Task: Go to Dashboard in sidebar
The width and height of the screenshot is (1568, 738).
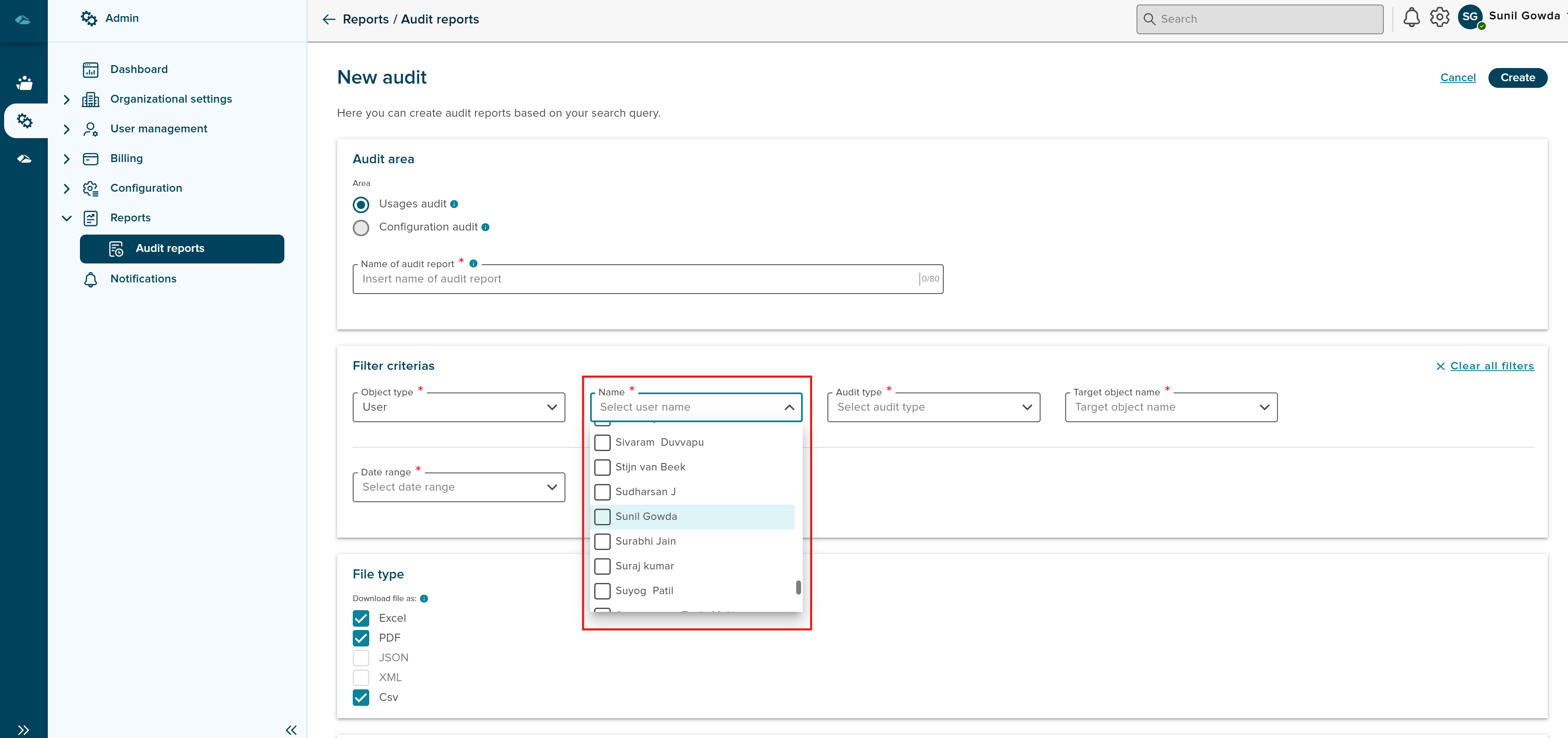Action: 139,69
